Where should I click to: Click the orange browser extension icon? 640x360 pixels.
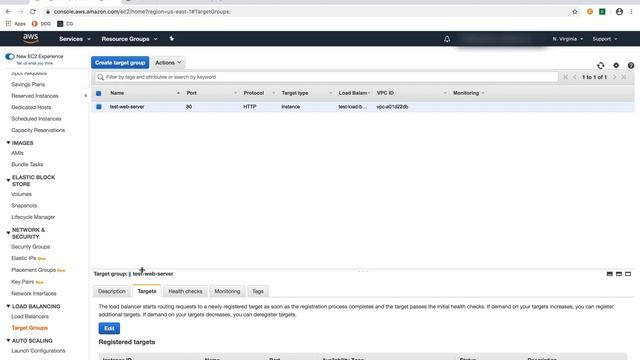[590, 11]
